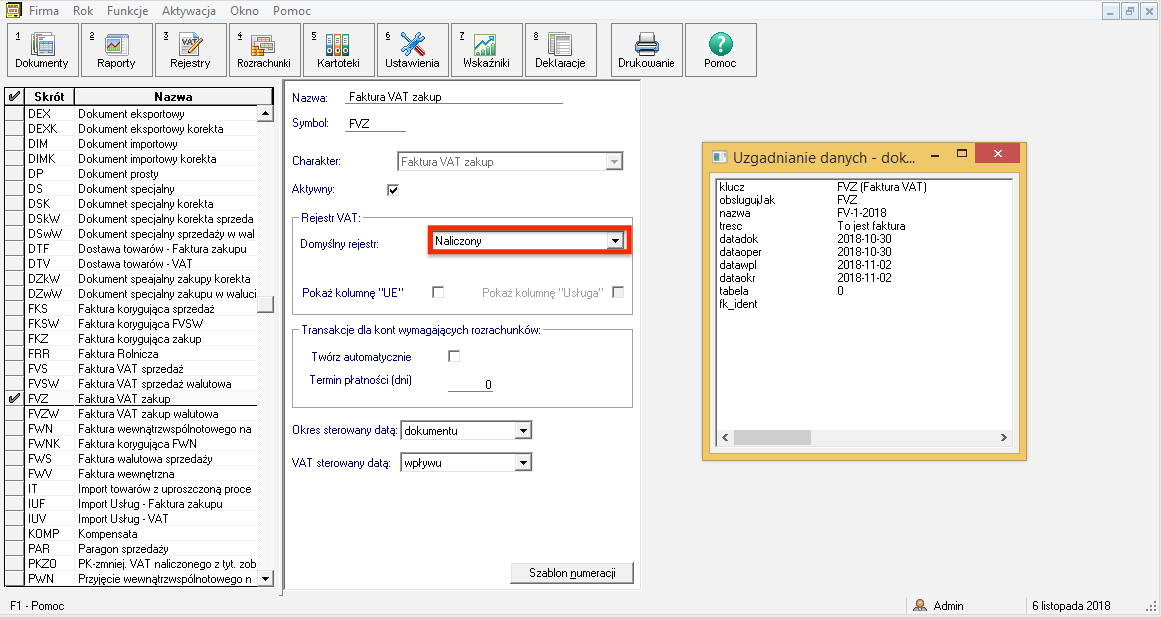Image resolution: width=1161 pixels, height=617 pixels.
Task: Uncheck the Aktywny checkbox
Action: (393, 189)
